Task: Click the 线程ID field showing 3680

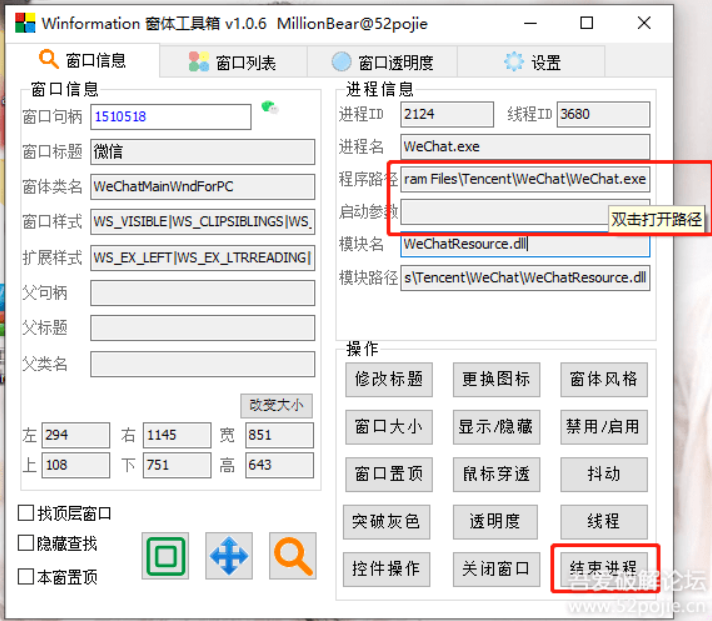Action: coord(603,114)
